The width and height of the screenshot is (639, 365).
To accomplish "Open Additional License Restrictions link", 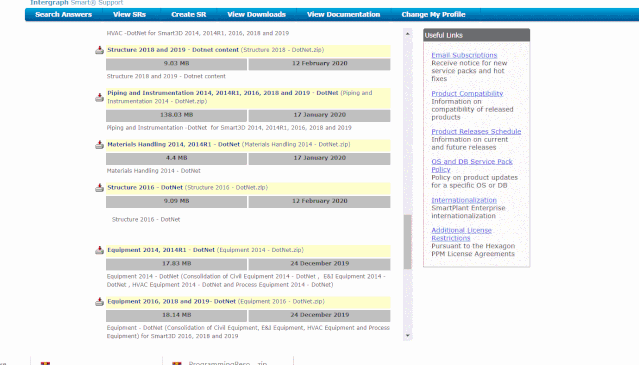I will (461, 234).
